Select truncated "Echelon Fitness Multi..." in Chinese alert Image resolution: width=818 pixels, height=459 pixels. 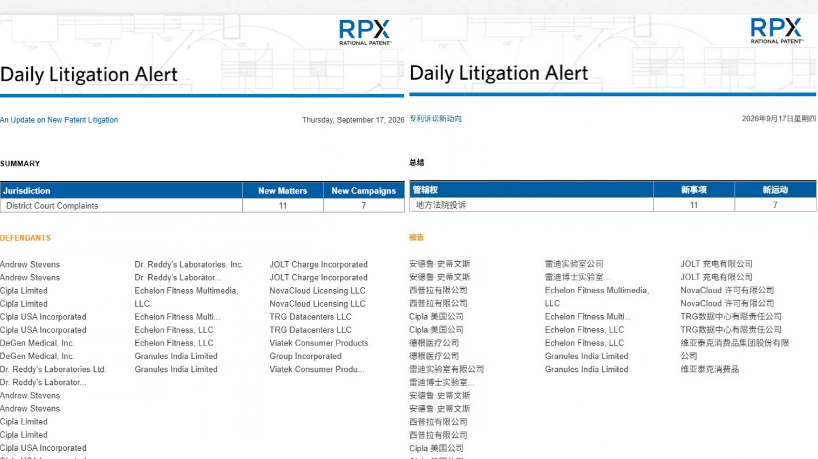588,317
